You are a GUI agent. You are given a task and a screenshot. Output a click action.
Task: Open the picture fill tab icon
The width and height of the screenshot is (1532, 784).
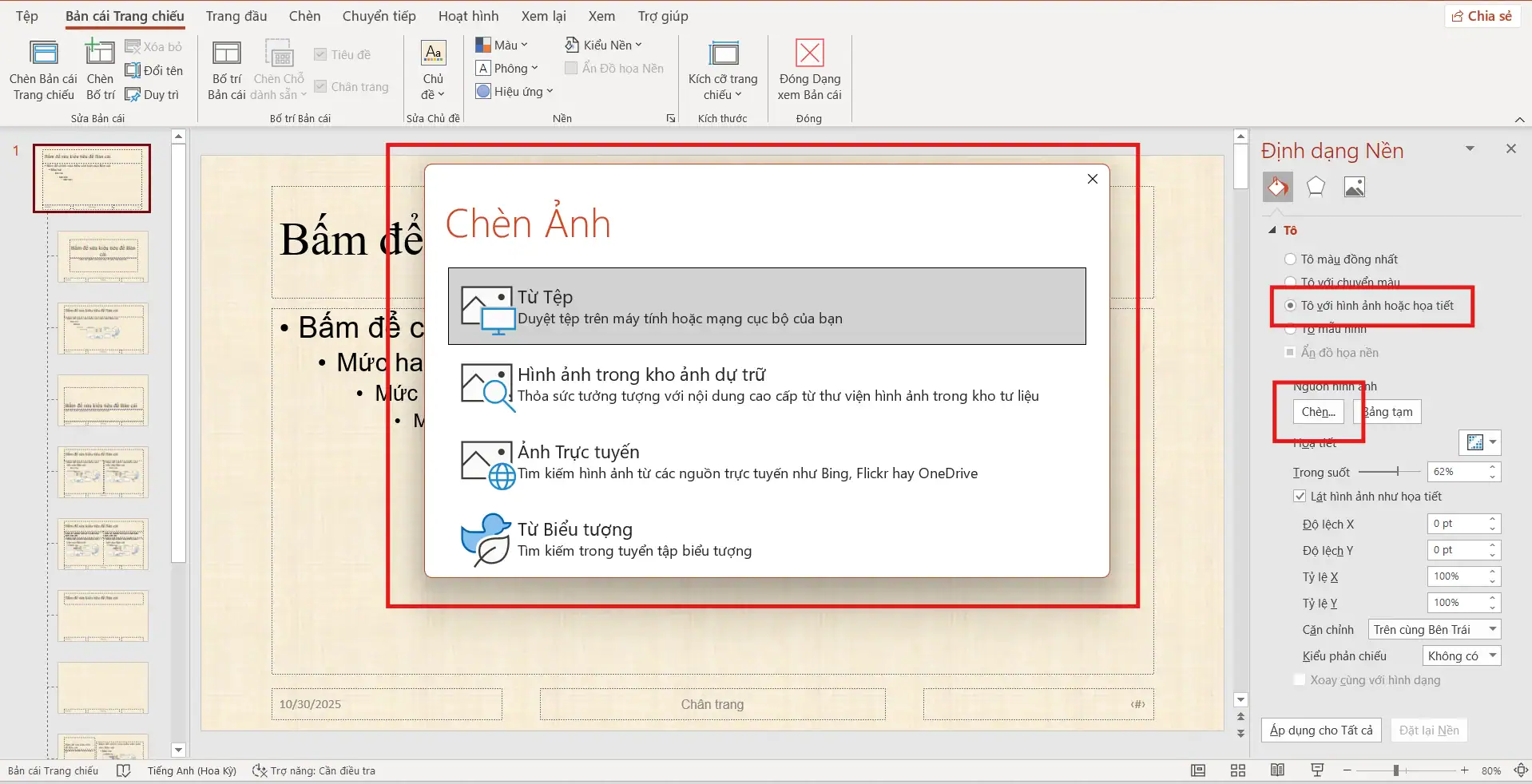click(x=1354, y=186)
